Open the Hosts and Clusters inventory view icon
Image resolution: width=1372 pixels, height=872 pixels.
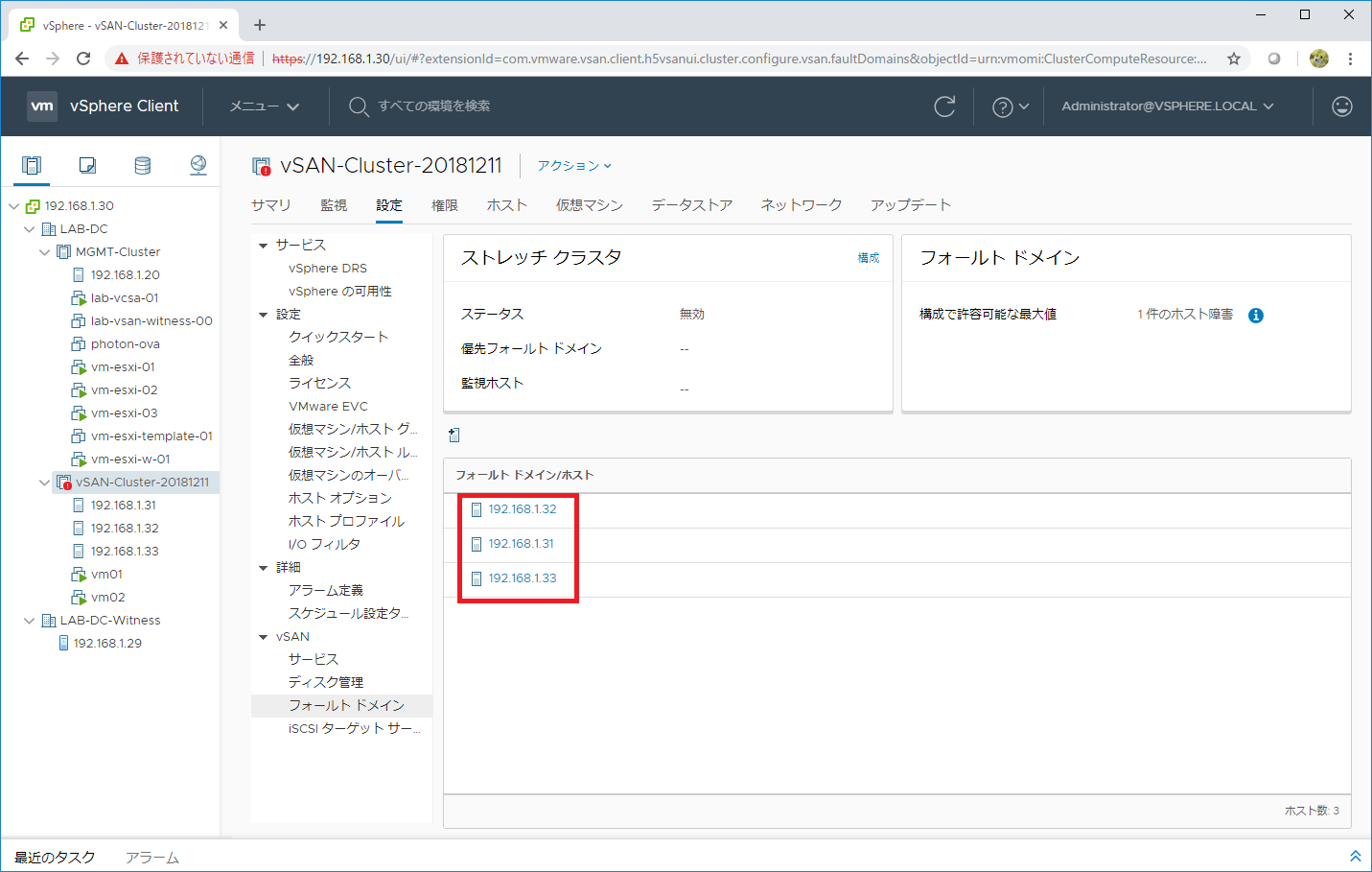(32, 165)
